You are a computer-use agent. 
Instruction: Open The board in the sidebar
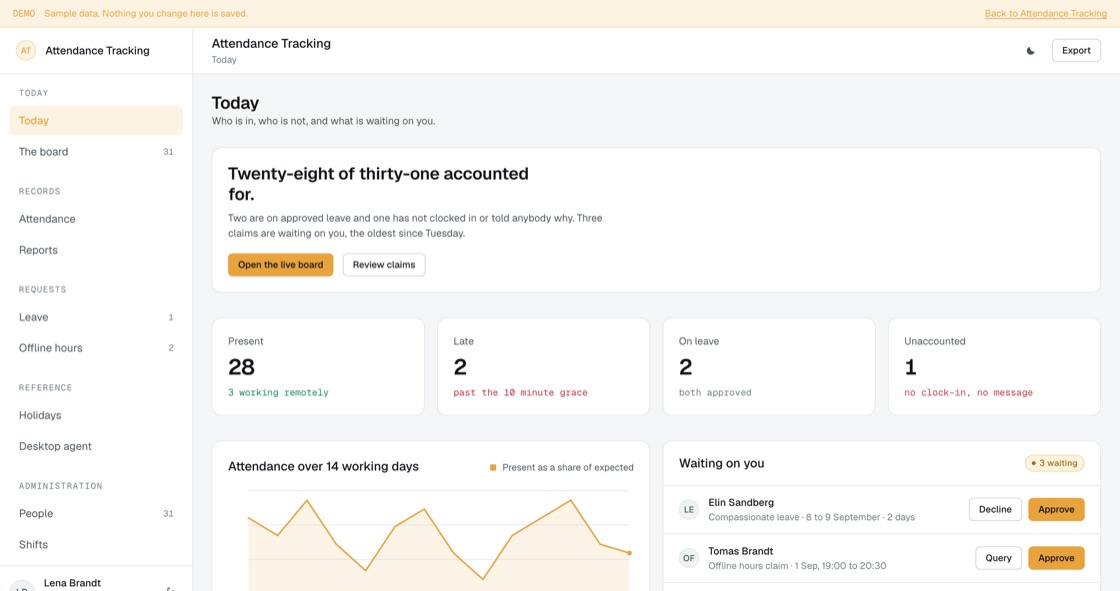coord(96,152)
